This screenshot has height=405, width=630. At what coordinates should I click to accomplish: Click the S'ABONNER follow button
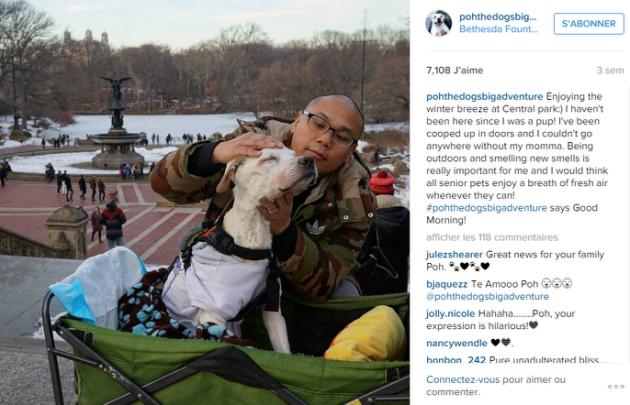589,24
